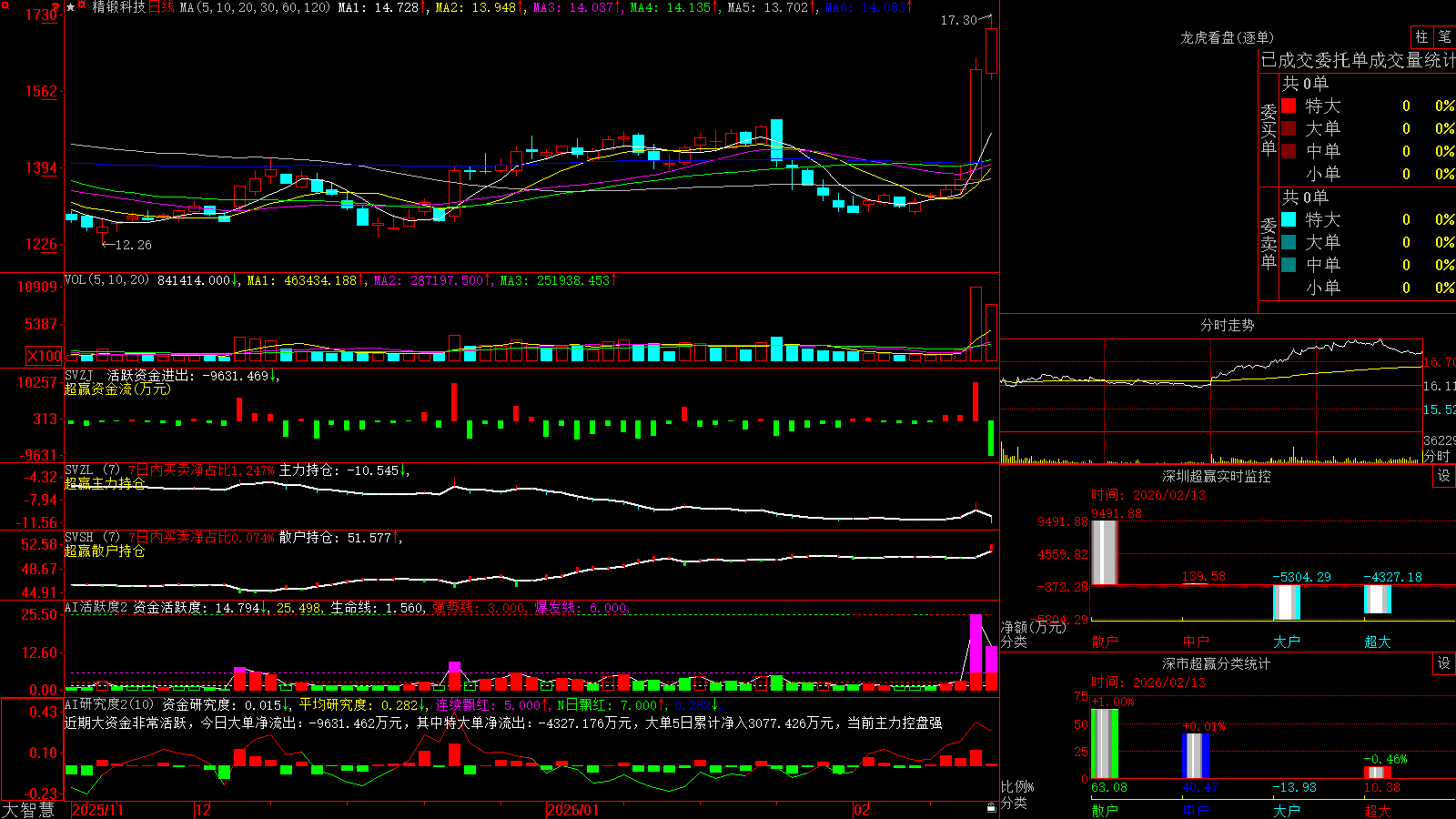
Task: Open 设 settings for 深圳超赢实时监控 panel
Action: [x=1444, y=476]
